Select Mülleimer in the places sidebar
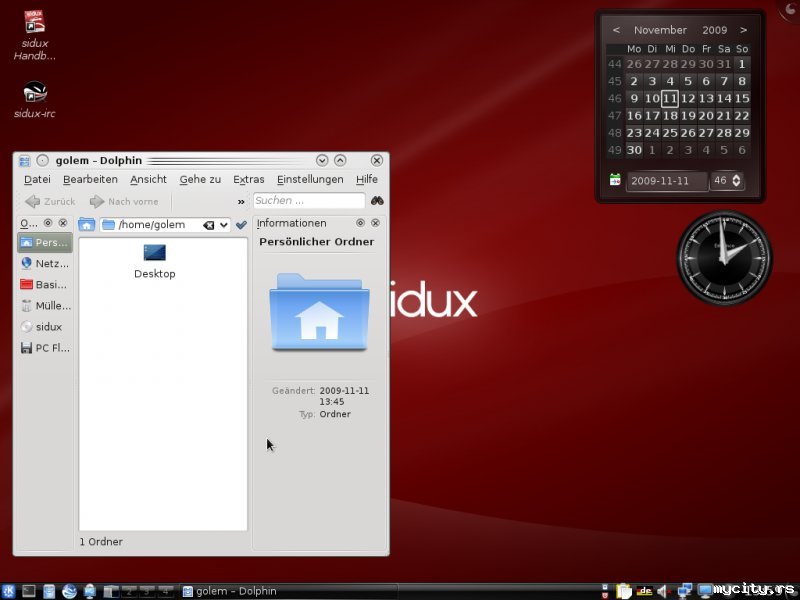 pyautogui.click(x=45, y=305)
